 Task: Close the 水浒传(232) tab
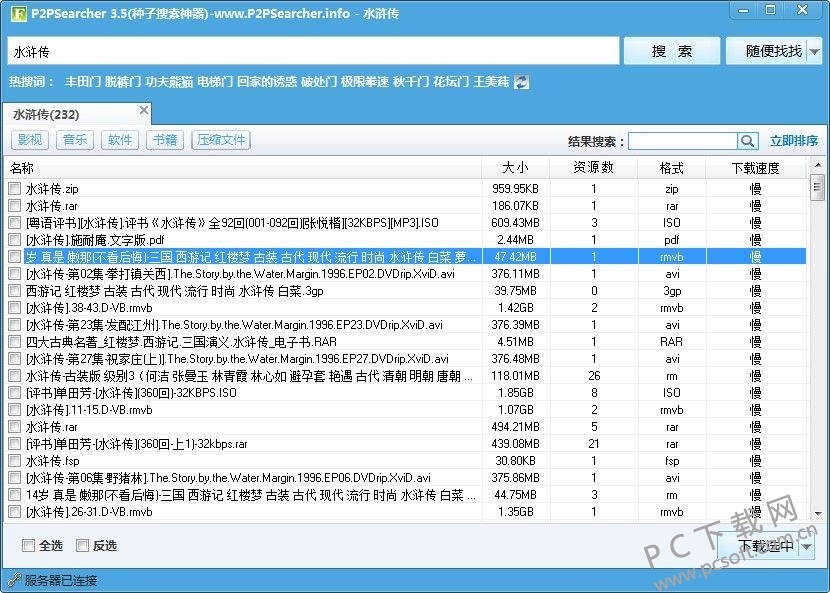click(143, 110)
